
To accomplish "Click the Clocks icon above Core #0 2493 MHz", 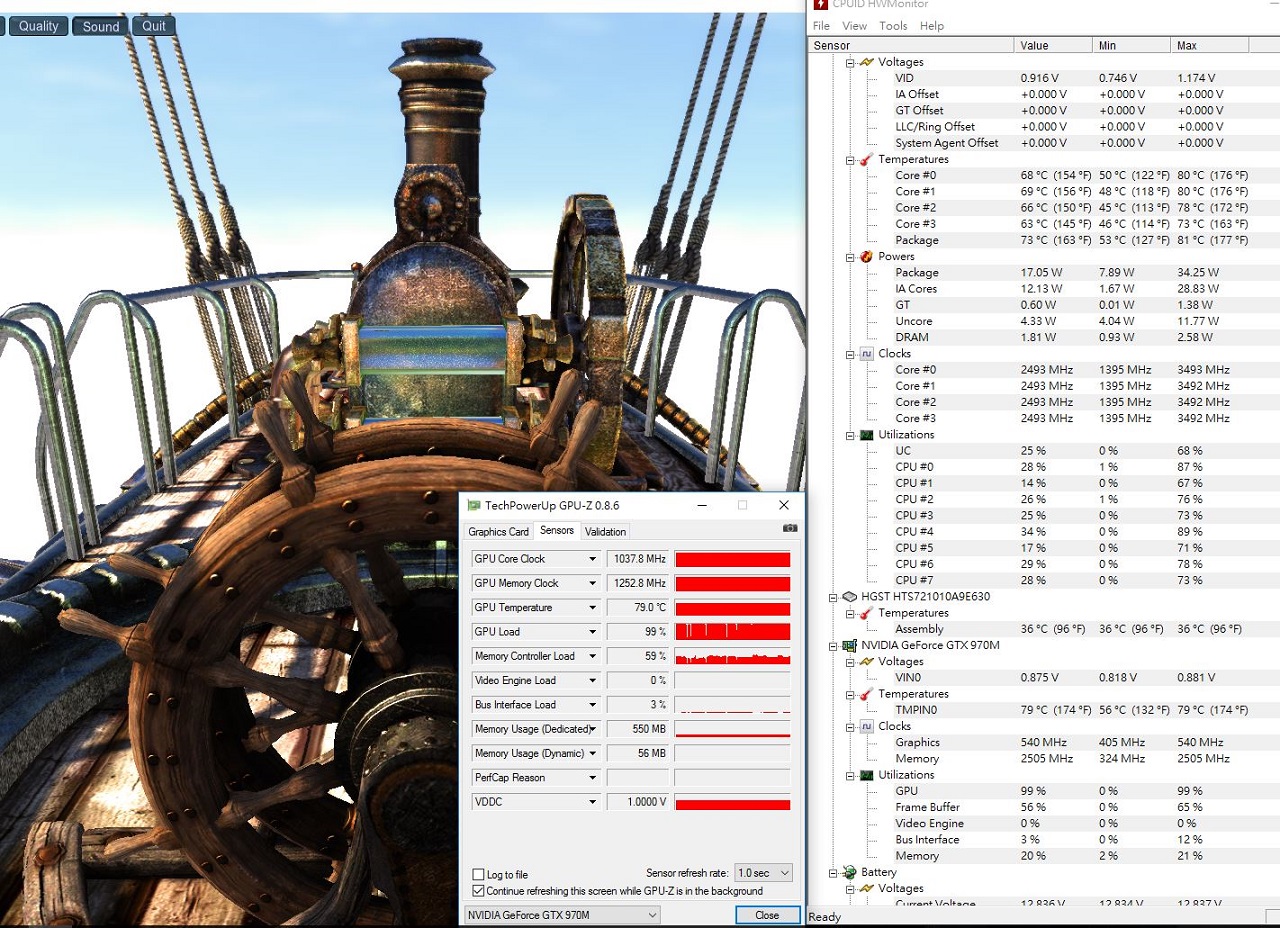I will [866, 354].
